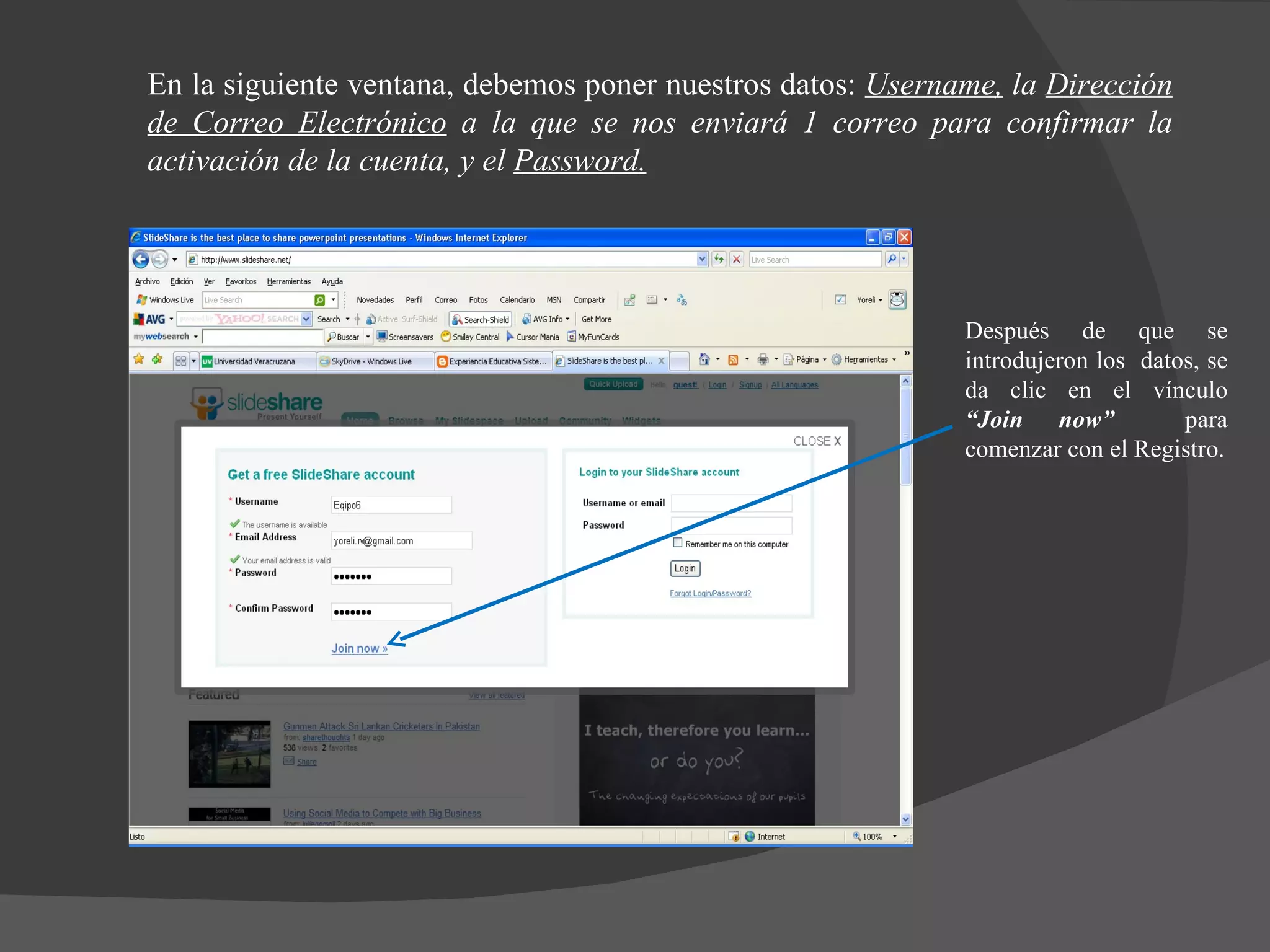The width and height of the screenshot is (1270, 952).
Task: Open the Edición menu
Action: [x=182, y=281]
